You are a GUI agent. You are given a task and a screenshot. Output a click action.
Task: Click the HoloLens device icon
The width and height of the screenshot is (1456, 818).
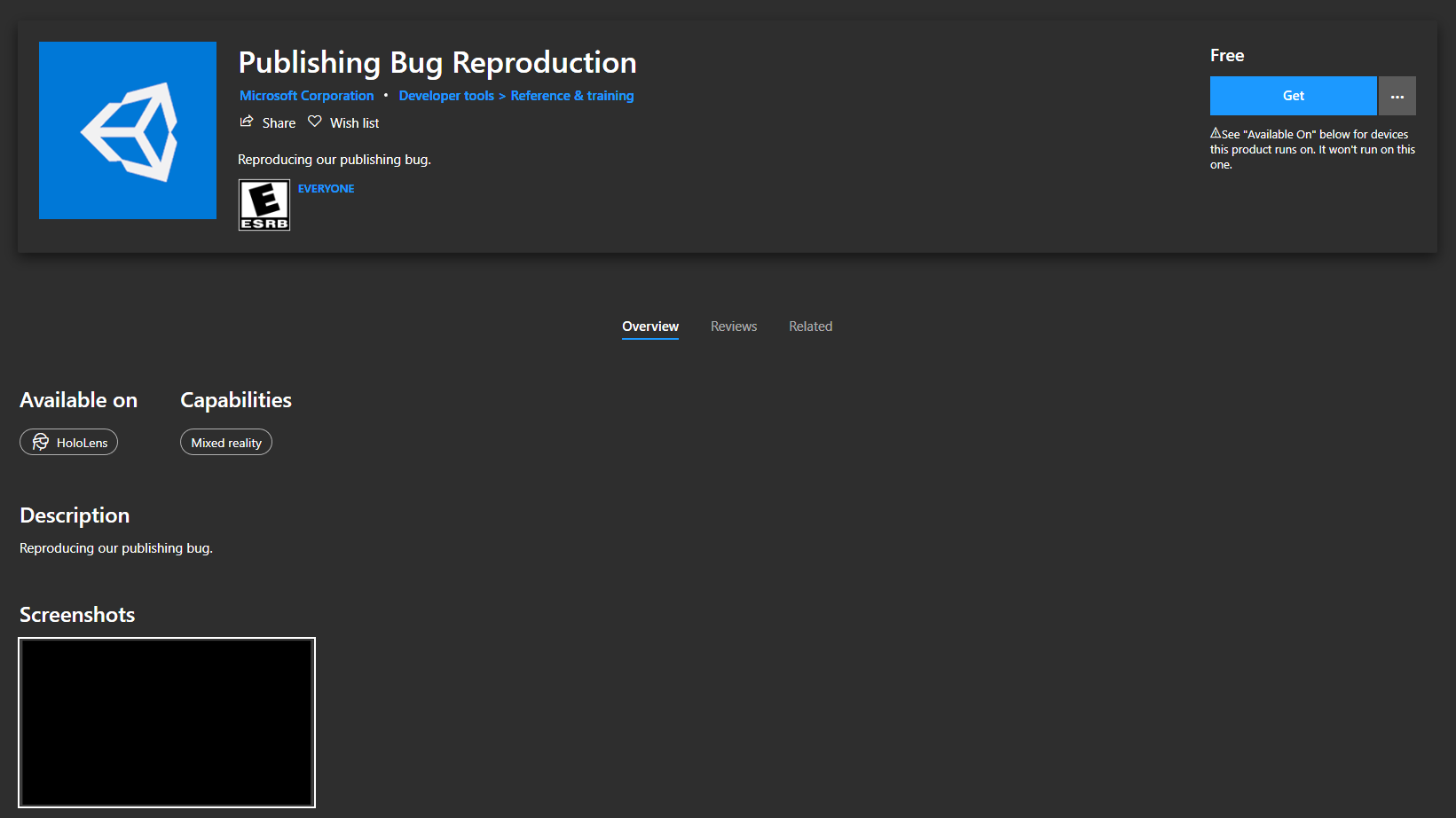(x=41, y=442)
